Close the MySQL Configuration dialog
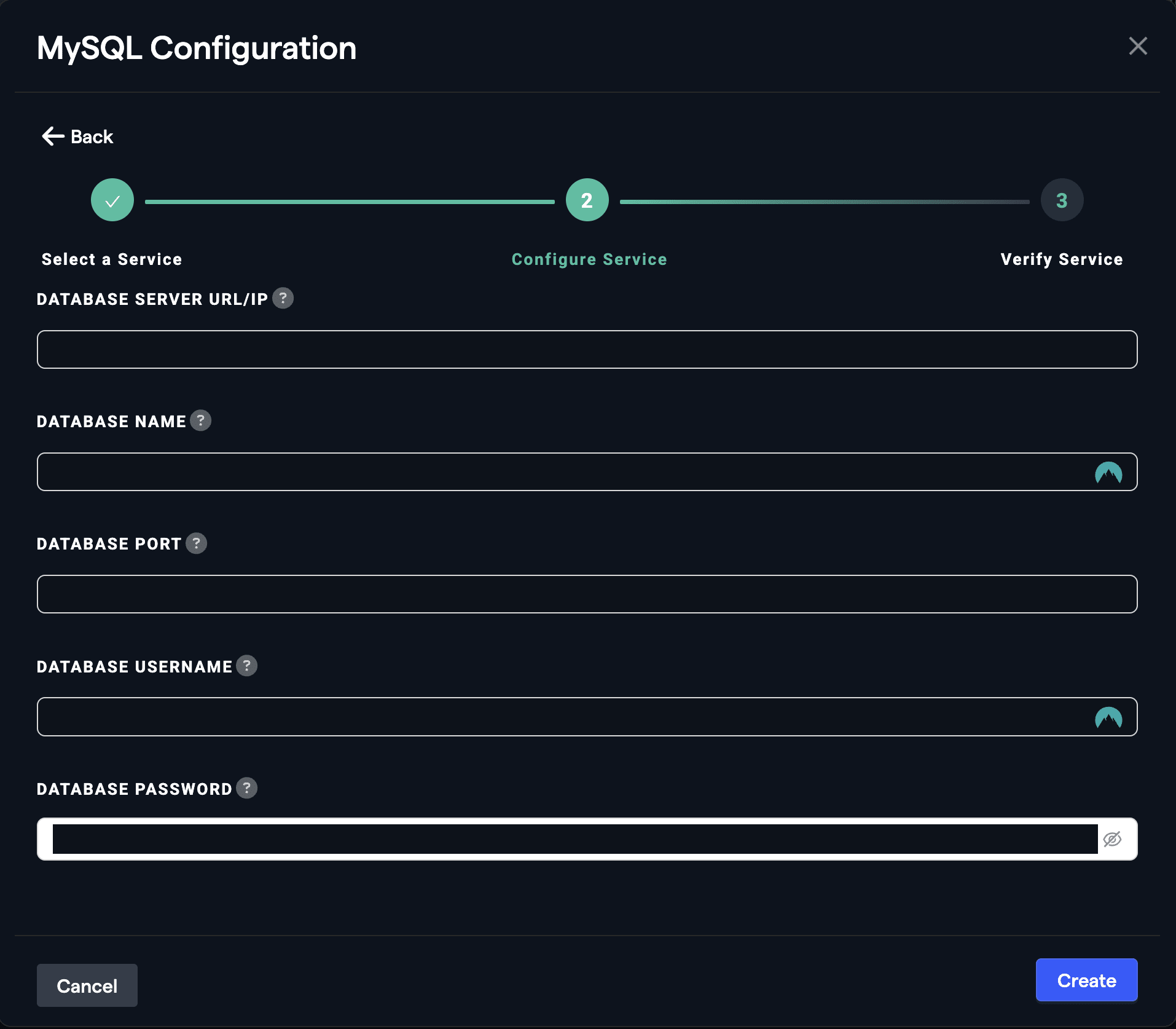Image resolution: width=1176 pixels, height=1029 pixels. pos(1138,46)
